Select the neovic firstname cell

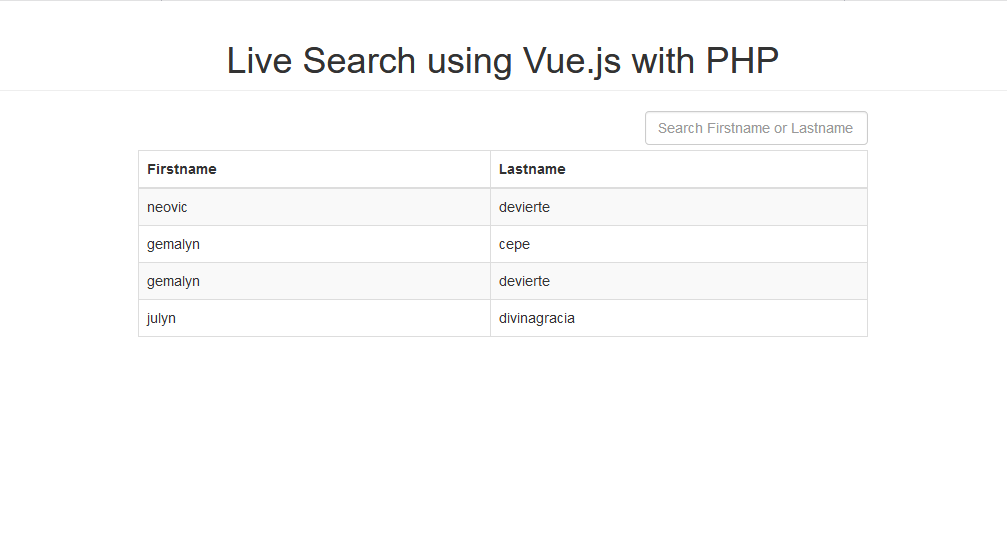click(x=167, y=207)
